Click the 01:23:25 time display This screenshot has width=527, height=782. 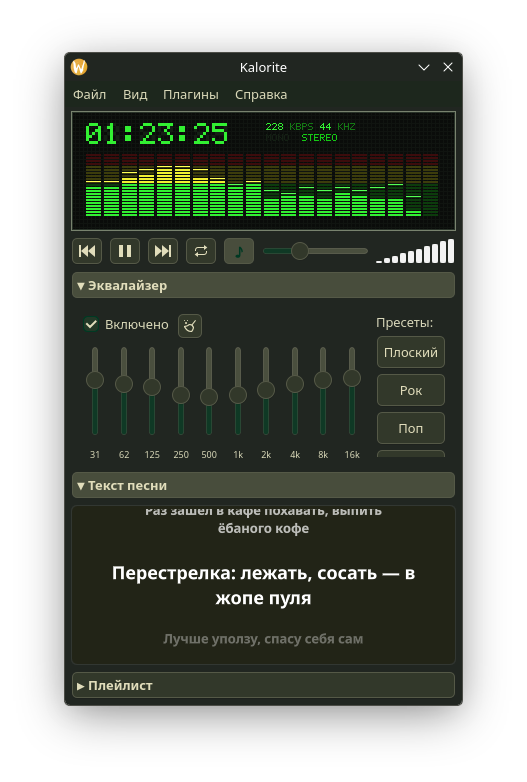tap(157, 134)
